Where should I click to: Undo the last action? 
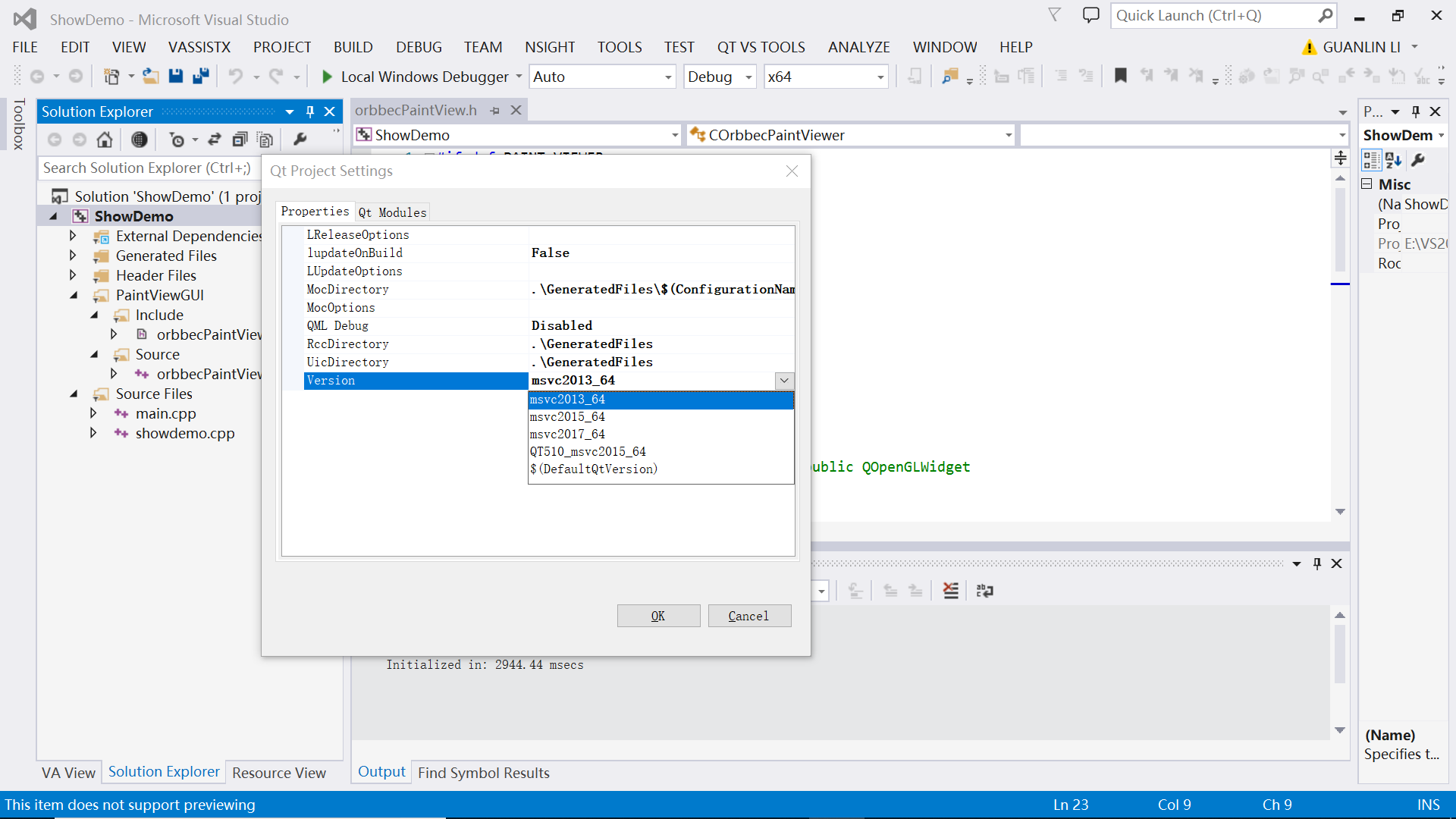tap(236, 76)
